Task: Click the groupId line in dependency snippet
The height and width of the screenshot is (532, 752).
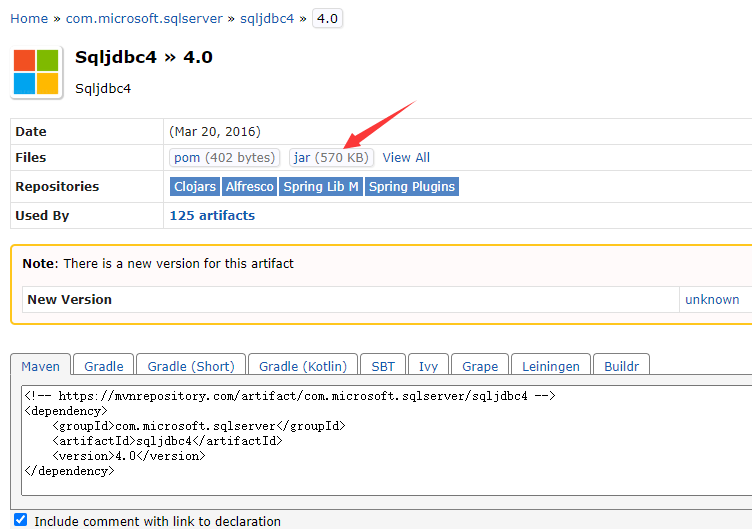Action: pos(199,426)
